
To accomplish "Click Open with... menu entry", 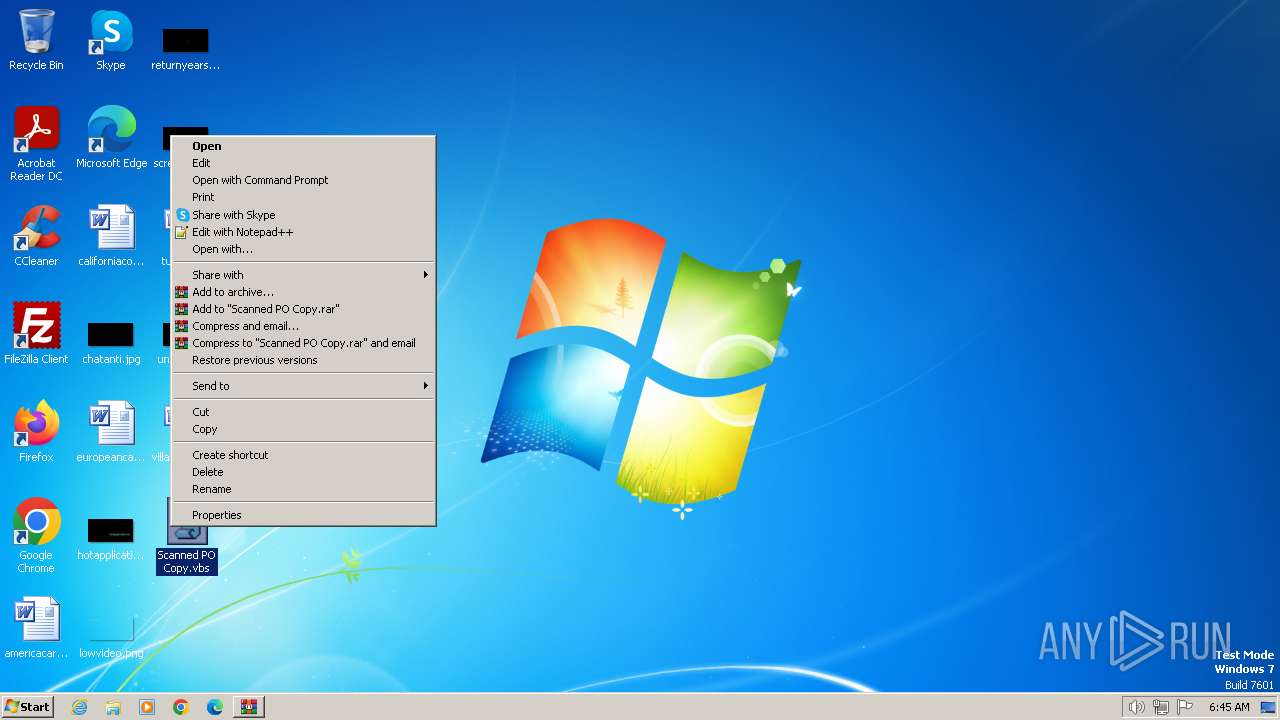I will (304, 249).
